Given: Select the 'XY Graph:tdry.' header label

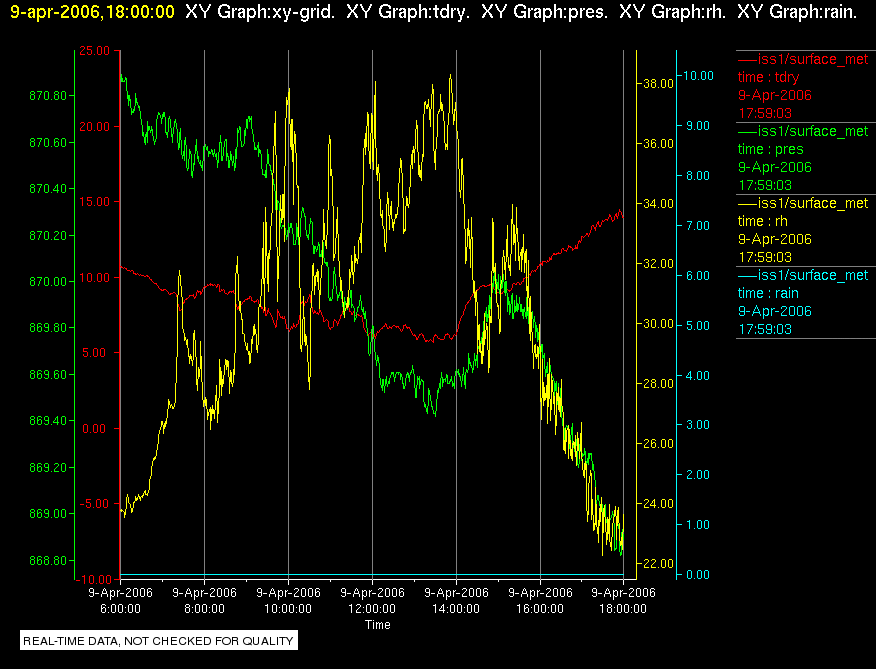Looking at the screenshot, I should (408, 12).
